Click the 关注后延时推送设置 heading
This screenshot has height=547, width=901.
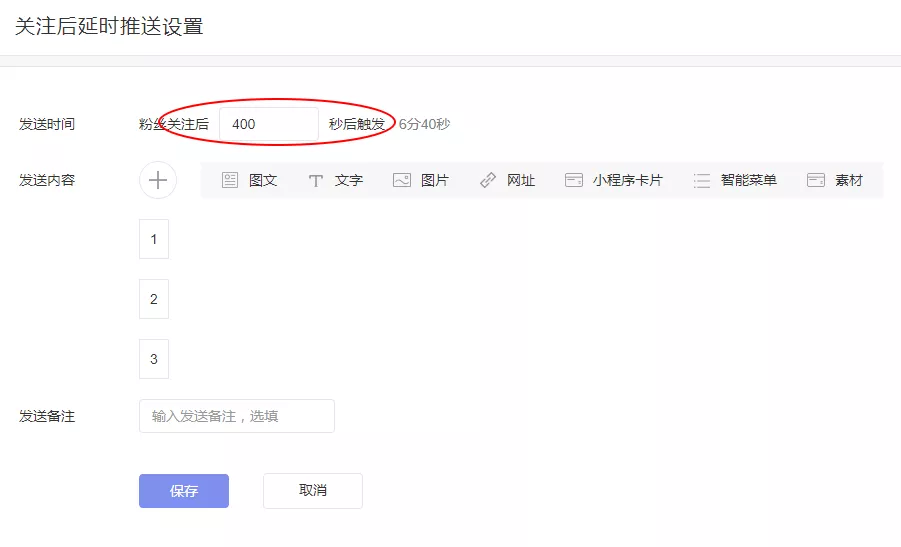point(109,26)
